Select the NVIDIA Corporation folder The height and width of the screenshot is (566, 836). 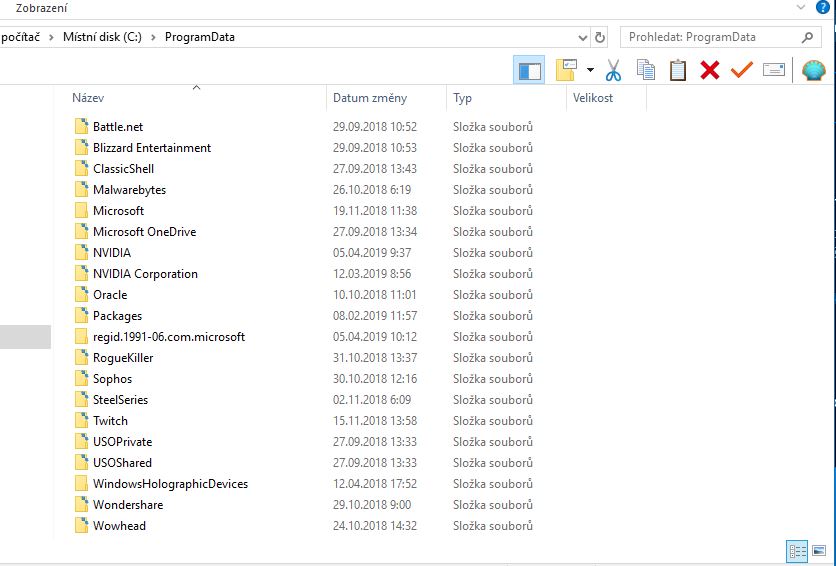coord(145,274)
